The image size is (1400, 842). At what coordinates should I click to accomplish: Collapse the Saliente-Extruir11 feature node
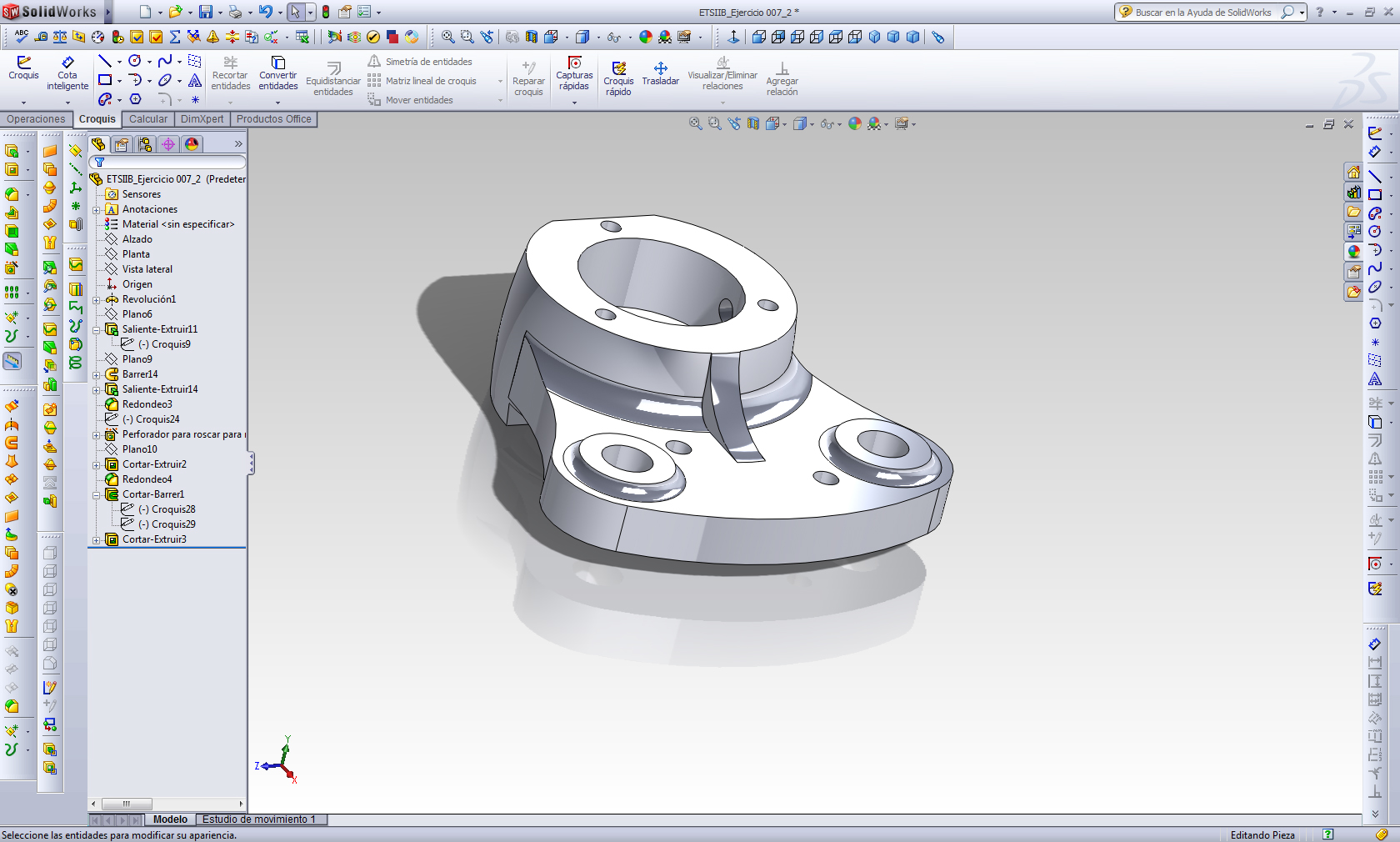(97, 330)
